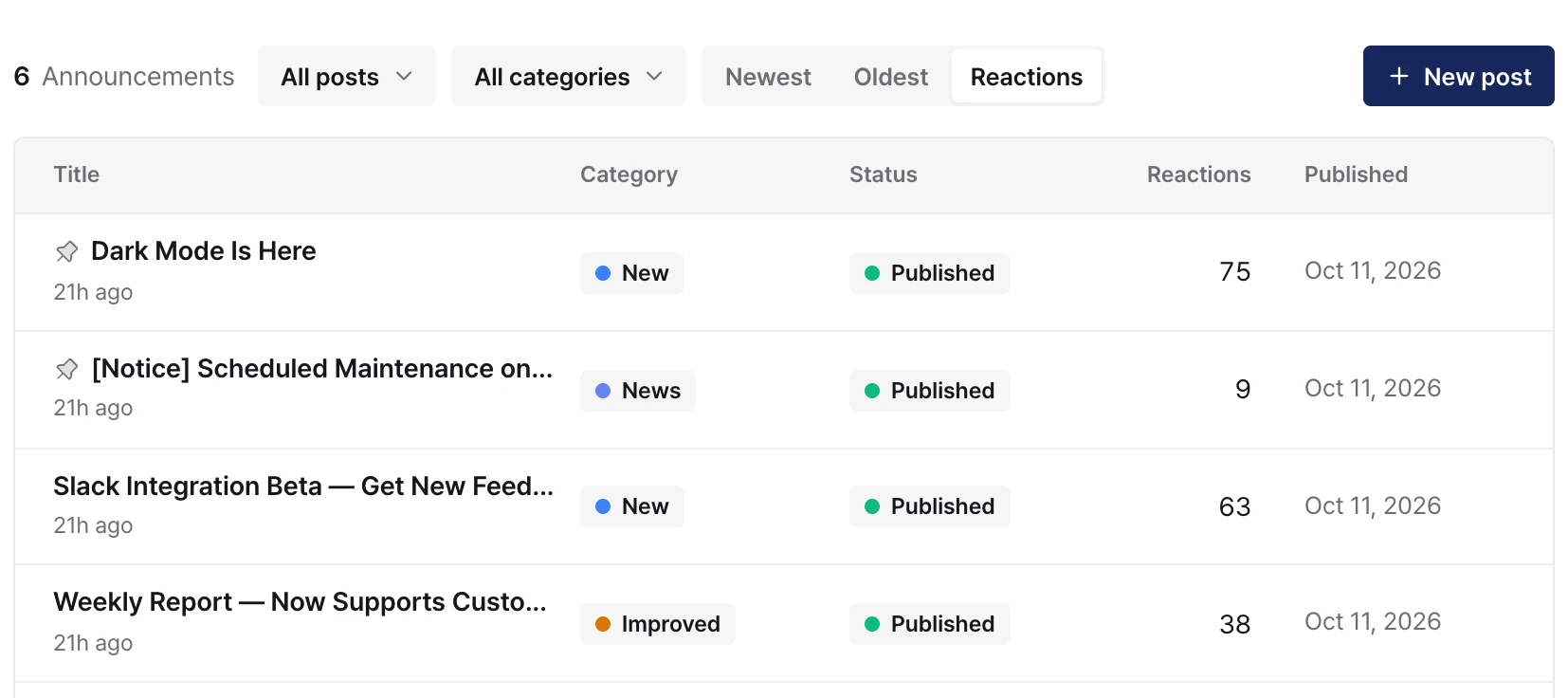Click the reaction count 63
The image size is (1568, 698).
1235,506
